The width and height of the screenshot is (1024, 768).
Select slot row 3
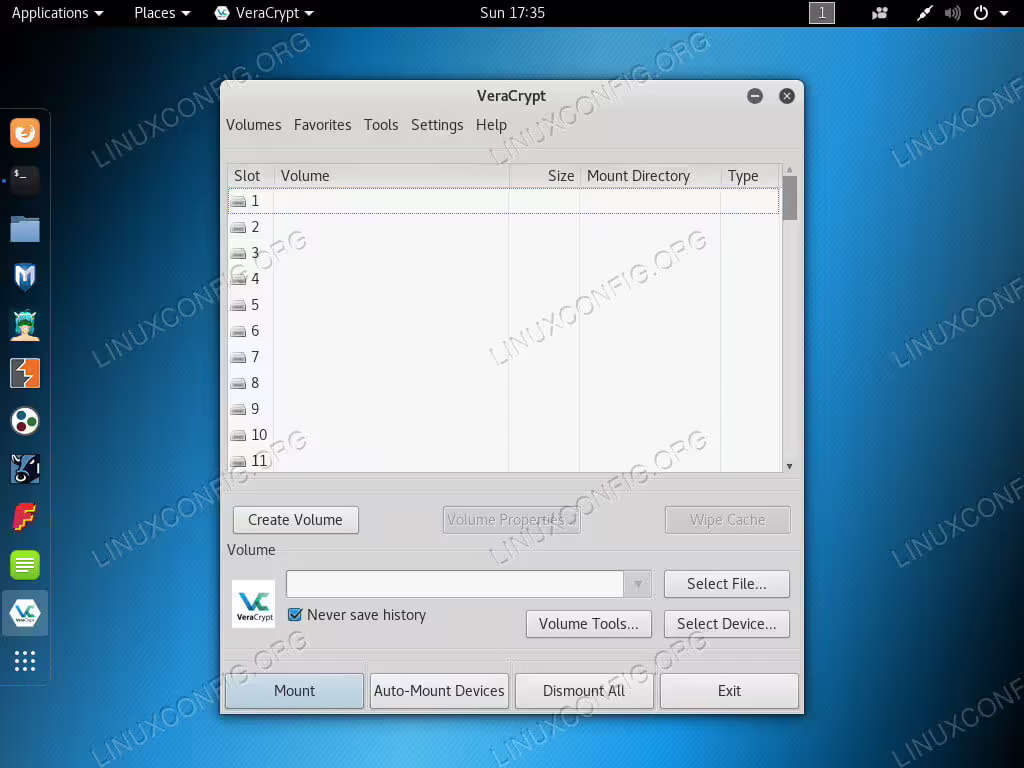click(504, 253)
